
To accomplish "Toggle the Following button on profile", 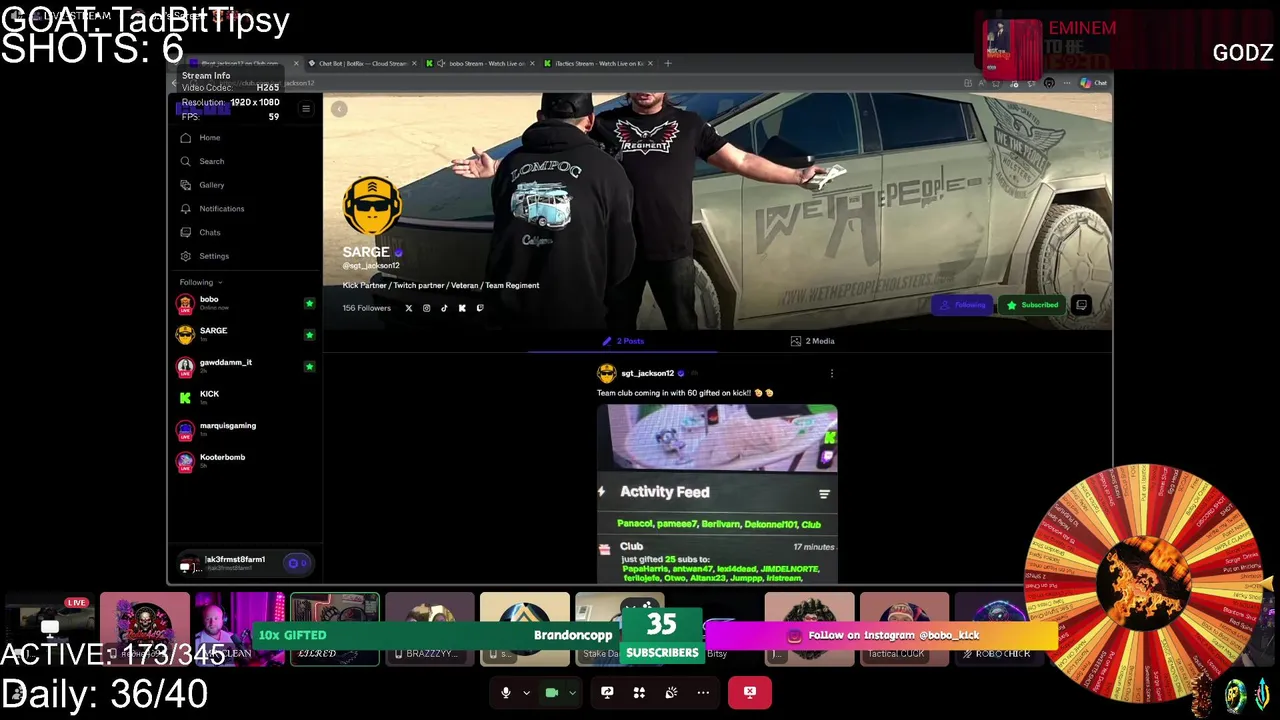I will 963,305.
